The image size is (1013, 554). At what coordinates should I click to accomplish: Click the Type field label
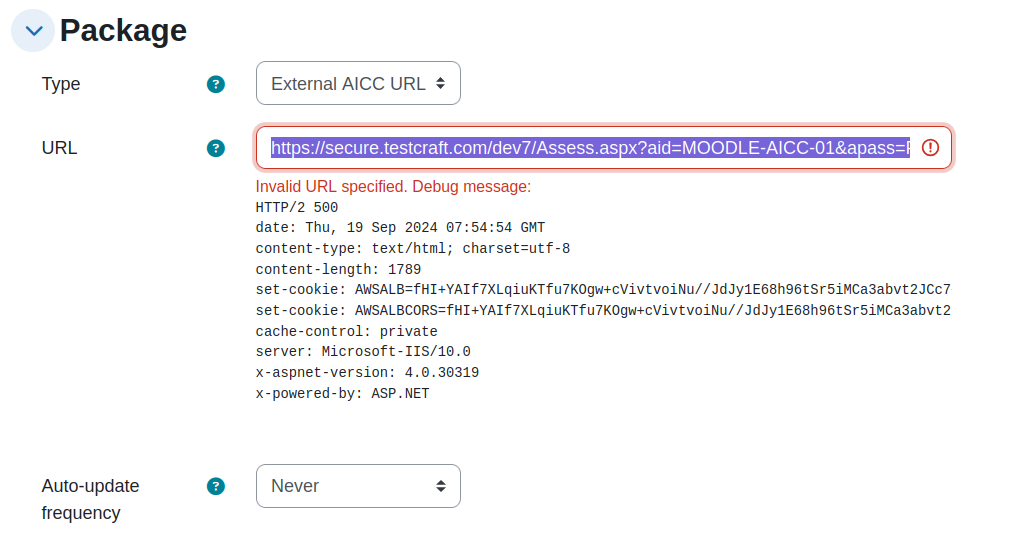click(61, 84)
